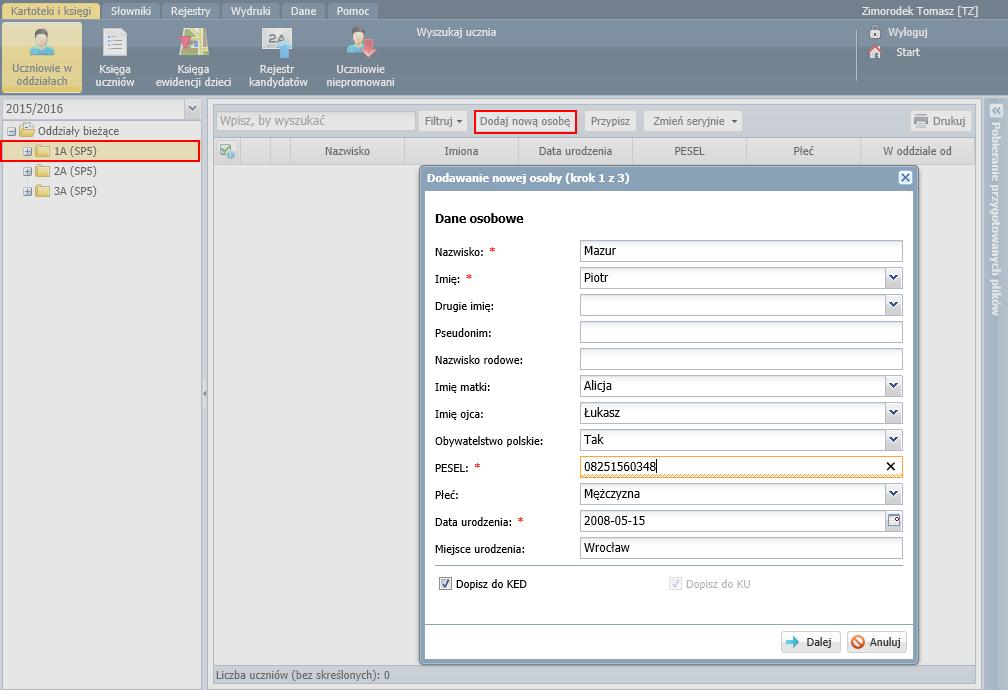The height and width of the screenshot is (690, 1008).
Task: Select the 2A (SP5) class in tree
Action: (75, 171)
